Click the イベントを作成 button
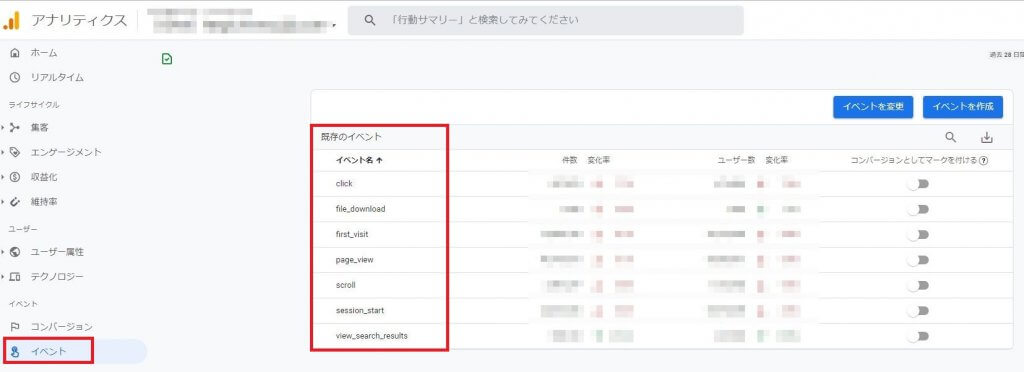Viewport: 1024px width, 372px height. (x=963, y=107)
